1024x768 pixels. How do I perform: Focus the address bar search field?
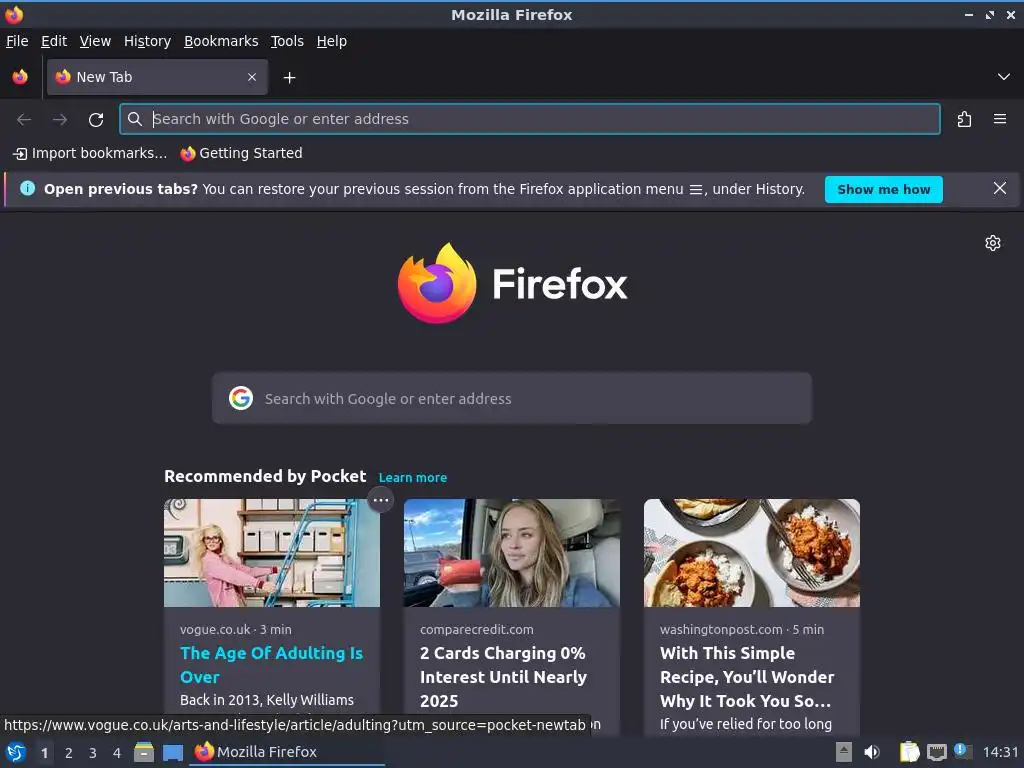(530, 119)
